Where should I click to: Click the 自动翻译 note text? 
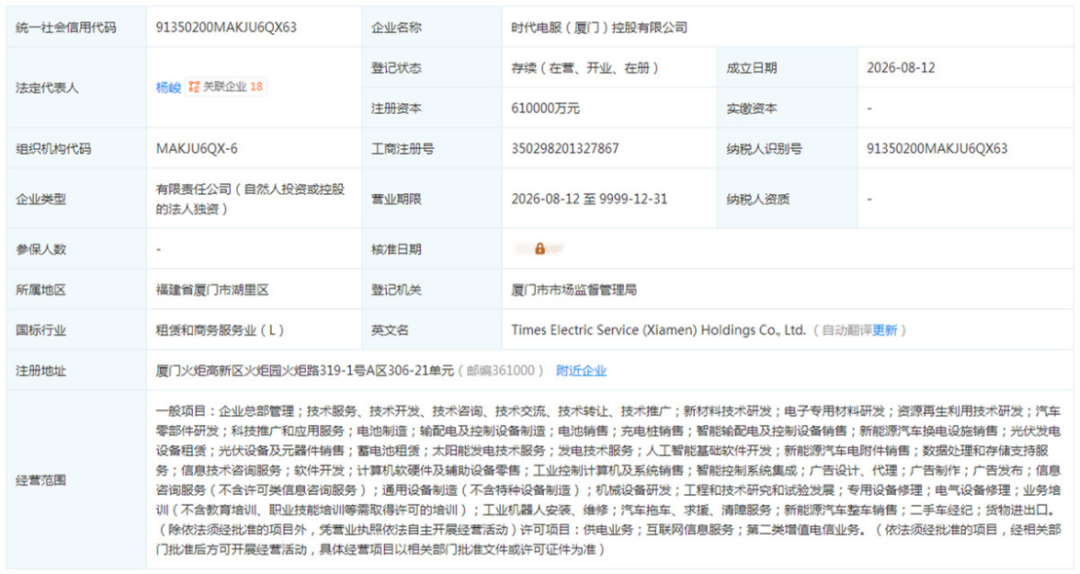(x=847, y=330)
